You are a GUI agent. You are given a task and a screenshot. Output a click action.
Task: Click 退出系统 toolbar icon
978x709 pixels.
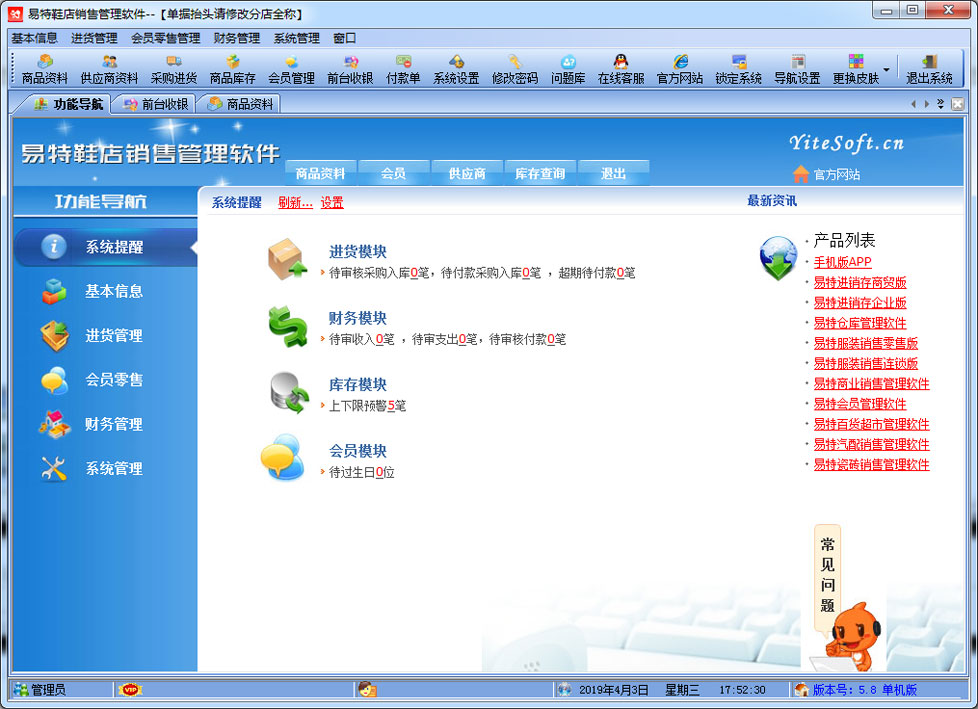pyautogui.click(x=929, y=69)
